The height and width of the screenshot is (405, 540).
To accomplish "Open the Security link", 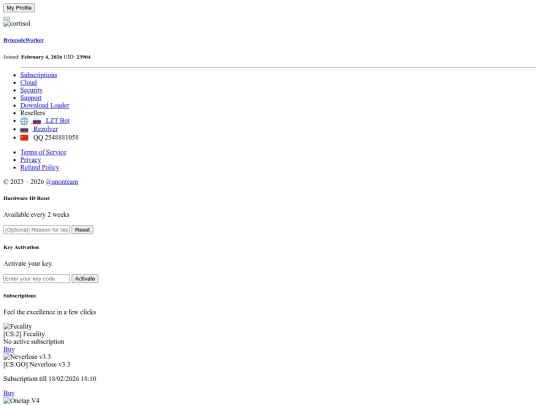I will pos(31,90).
